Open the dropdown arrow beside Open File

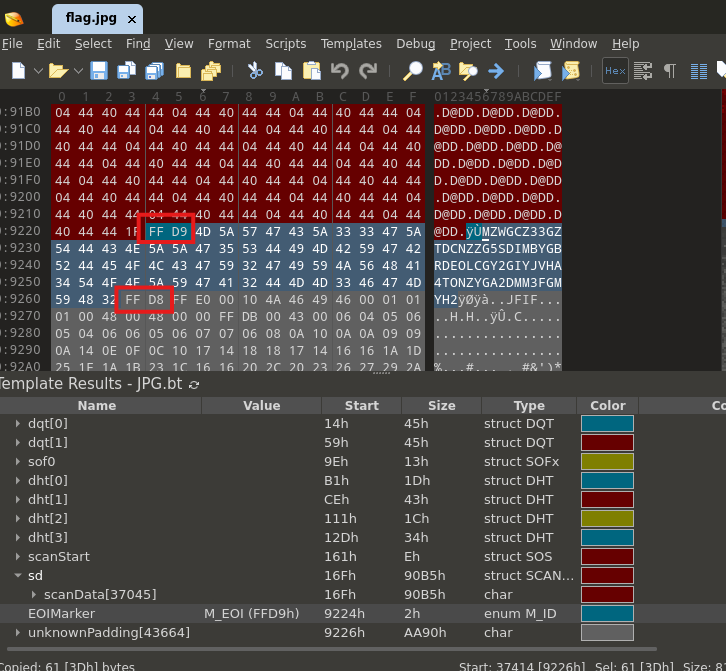pos(78,71)
